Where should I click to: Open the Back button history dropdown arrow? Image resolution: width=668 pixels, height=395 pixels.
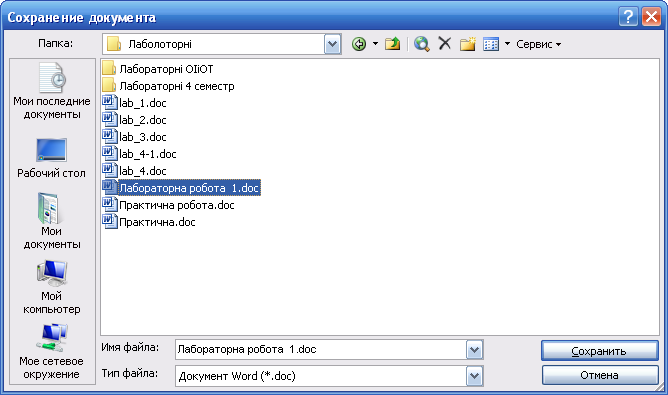375,43
